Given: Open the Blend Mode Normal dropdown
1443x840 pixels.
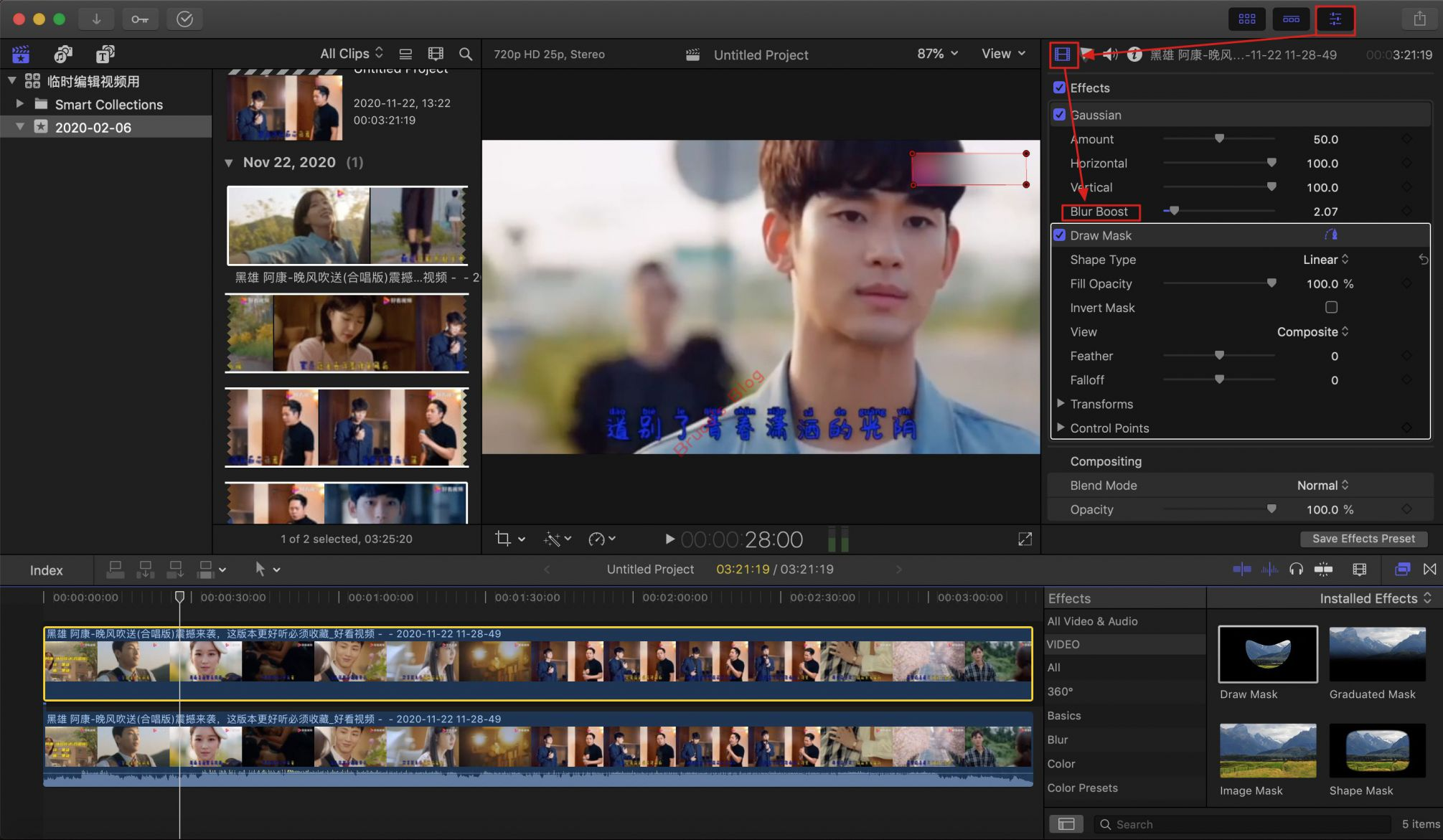Looking at the screenshot, I should click(x=1322, y=486).
